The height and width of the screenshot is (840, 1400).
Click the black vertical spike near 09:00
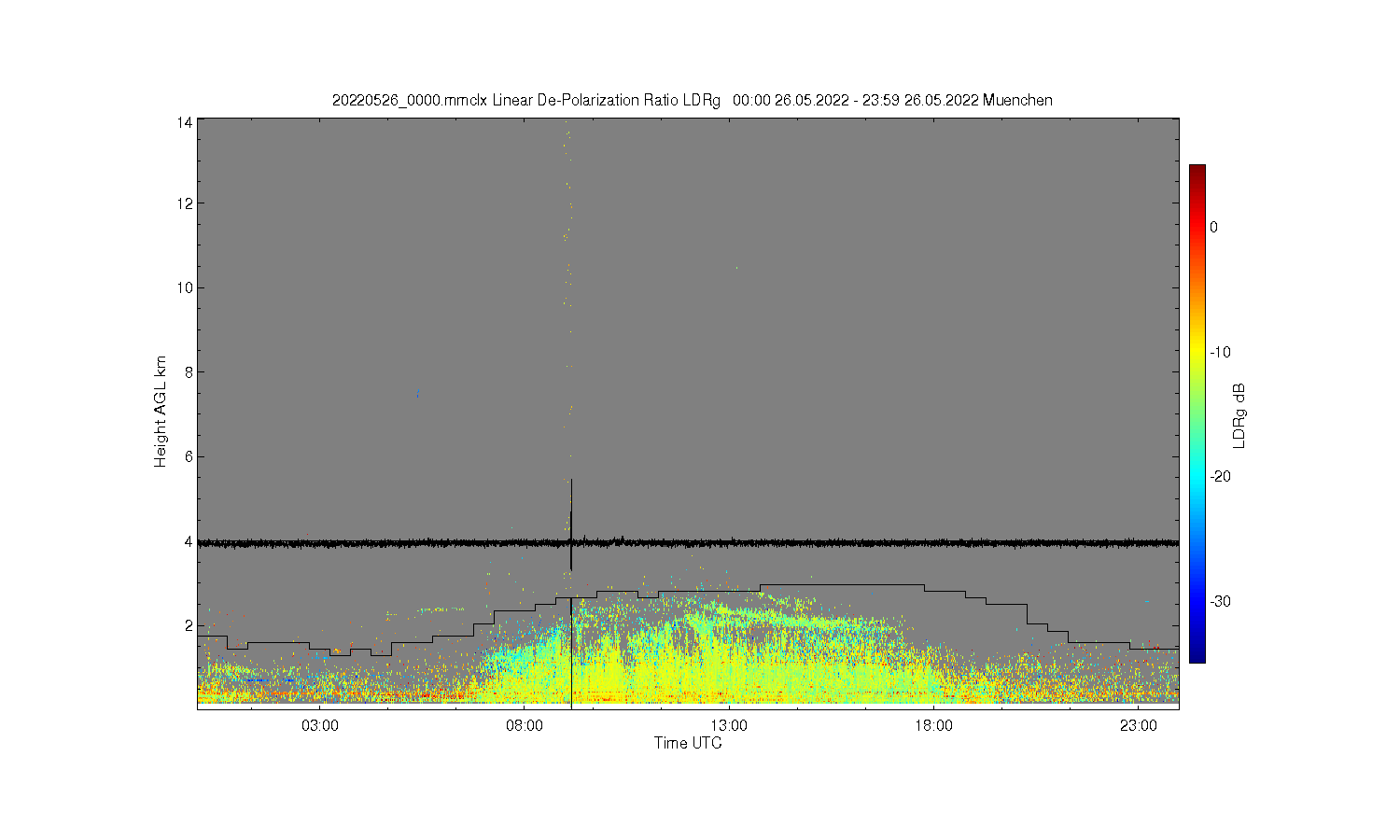point(571,525)
